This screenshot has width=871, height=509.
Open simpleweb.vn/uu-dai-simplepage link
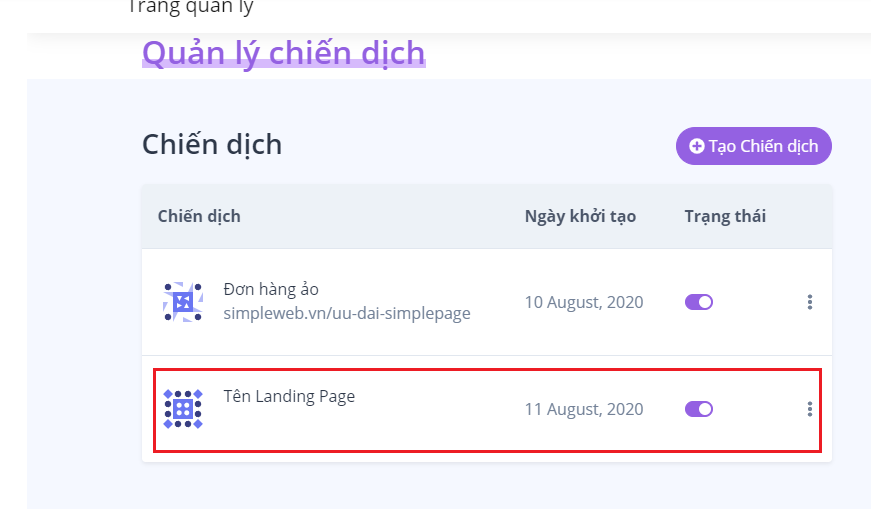(x=347, y=313)
